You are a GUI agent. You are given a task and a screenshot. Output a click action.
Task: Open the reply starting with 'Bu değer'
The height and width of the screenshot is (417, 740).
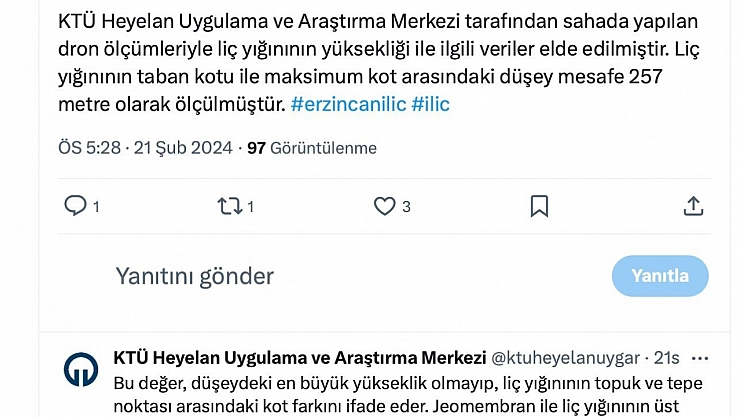coord(400,394)
